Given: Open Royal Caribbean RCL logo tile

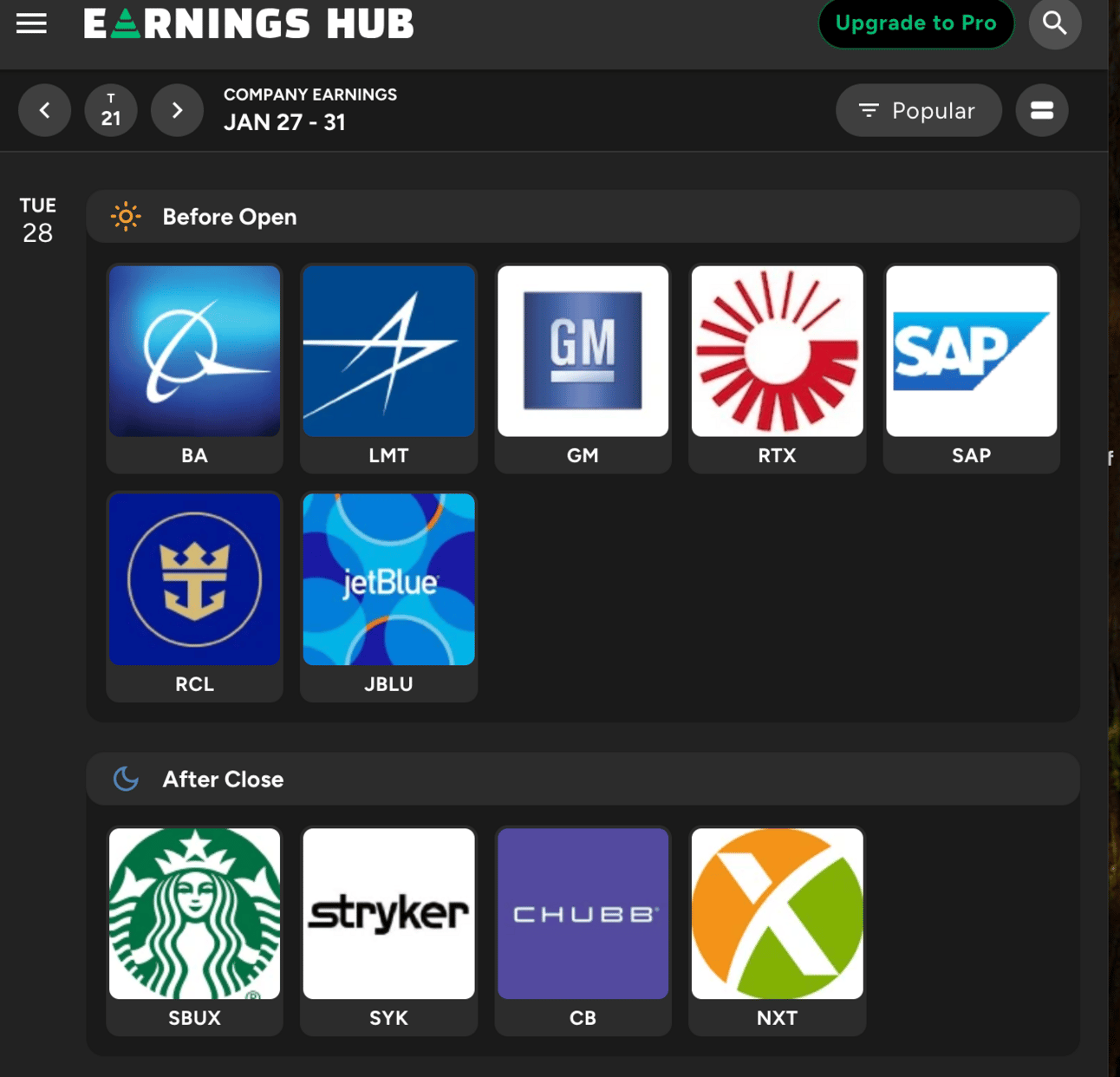Looking at the screenshot, I should (194, 579).
